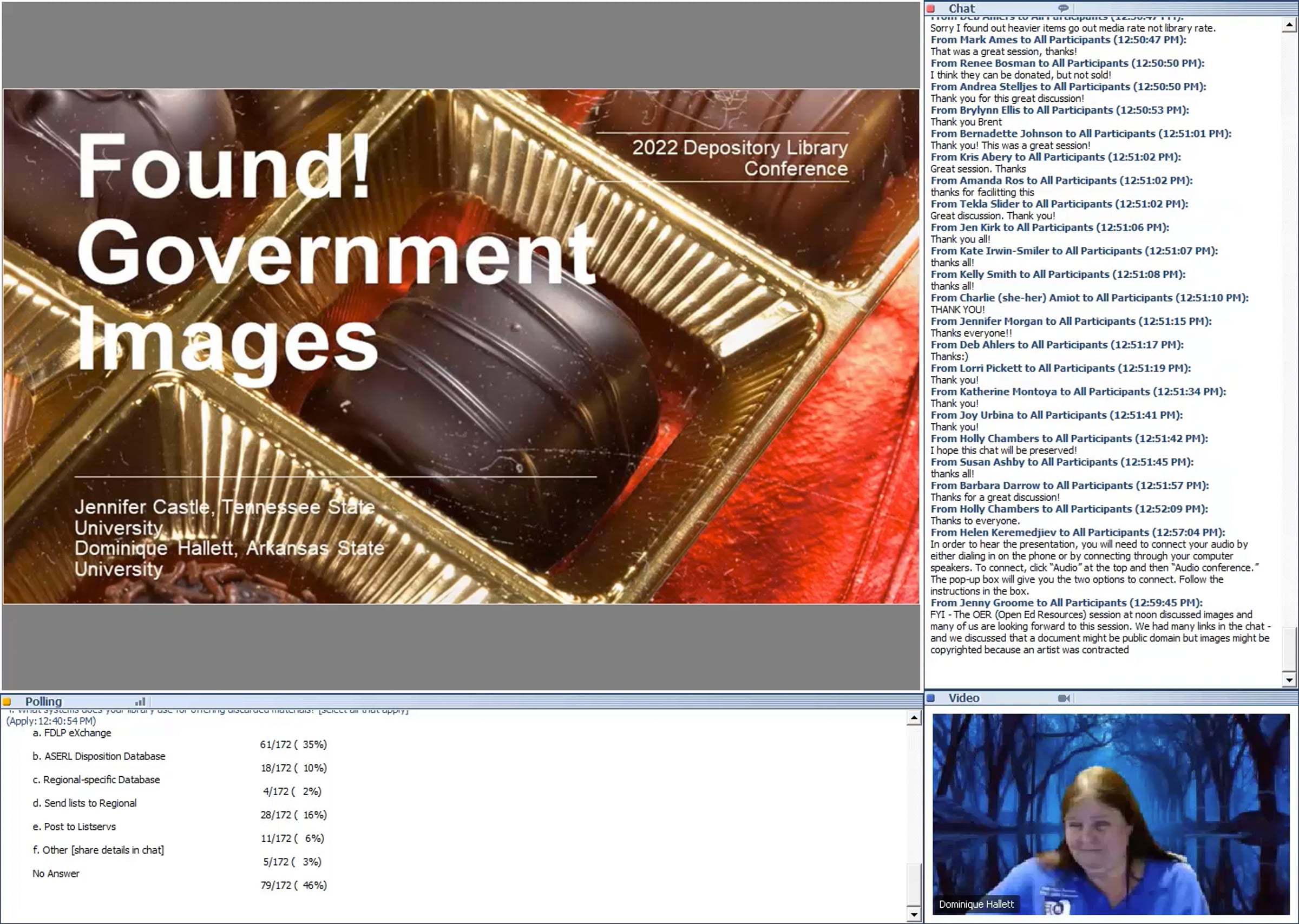Click poll result '61/172 ( 35%)'
The height and width of the screenshot is (924, 1299).
(293, 745)
